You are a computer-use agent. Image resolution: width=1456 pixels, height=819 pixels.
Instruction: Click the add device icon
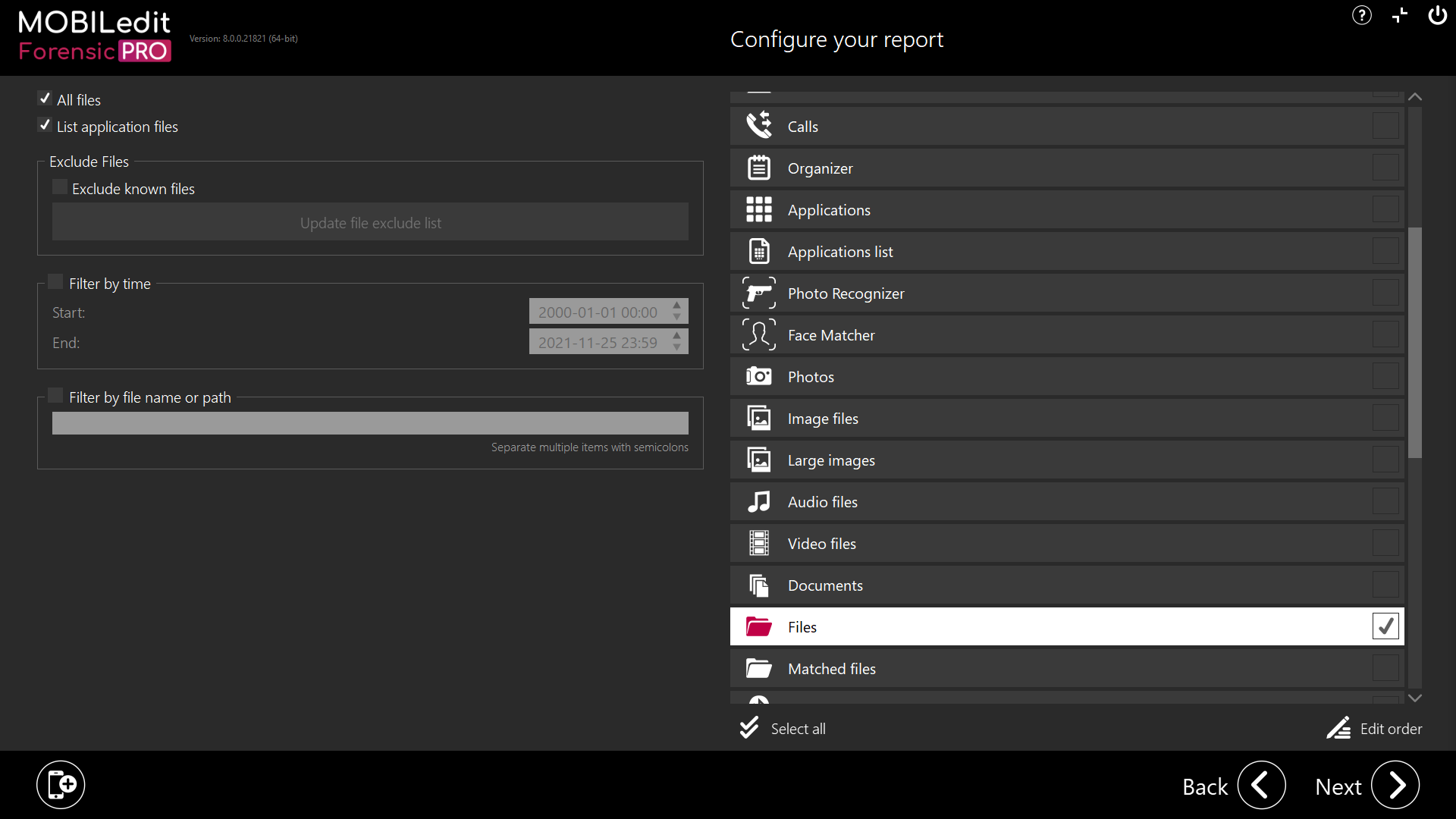(61, 785)
